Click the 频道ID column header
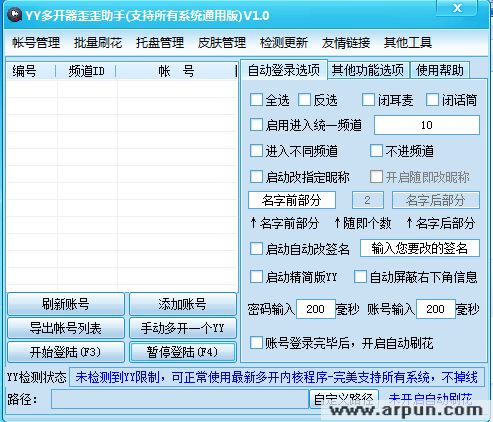Viewport: 493px width, 422px height. tap(86, 71)
